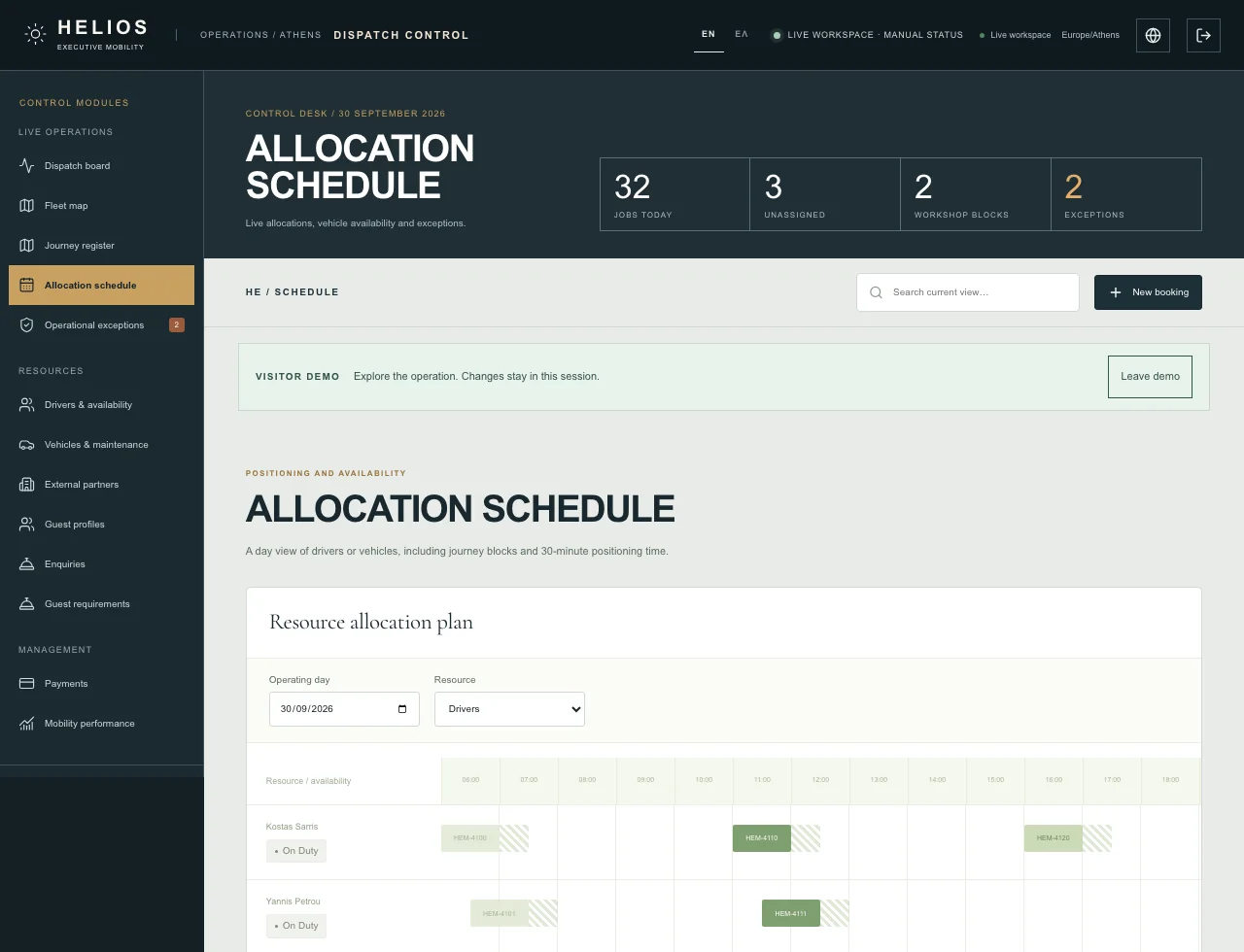Open the date picker calendar icon
Image resolution: width=1244 pixels, height=952 pixels.
(x=402, y=709)
